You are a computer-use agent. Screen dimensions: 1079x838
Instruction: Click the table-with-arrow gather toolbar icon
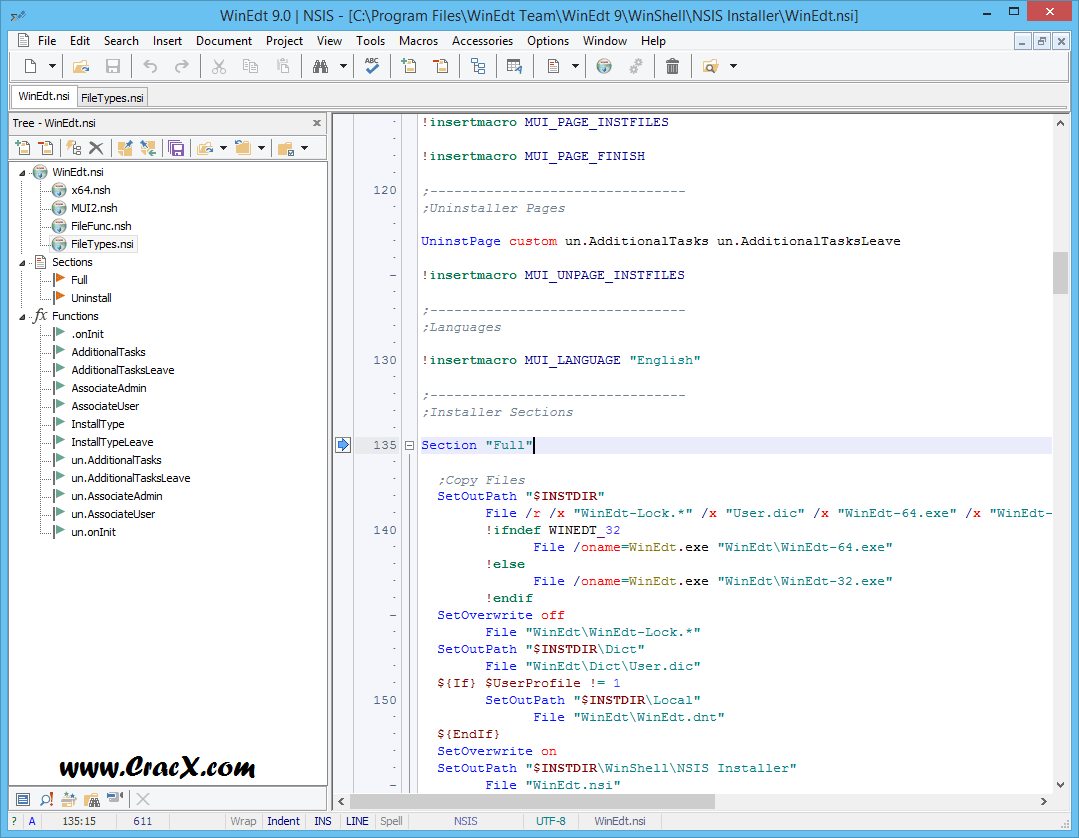click(x=515, y=67)
